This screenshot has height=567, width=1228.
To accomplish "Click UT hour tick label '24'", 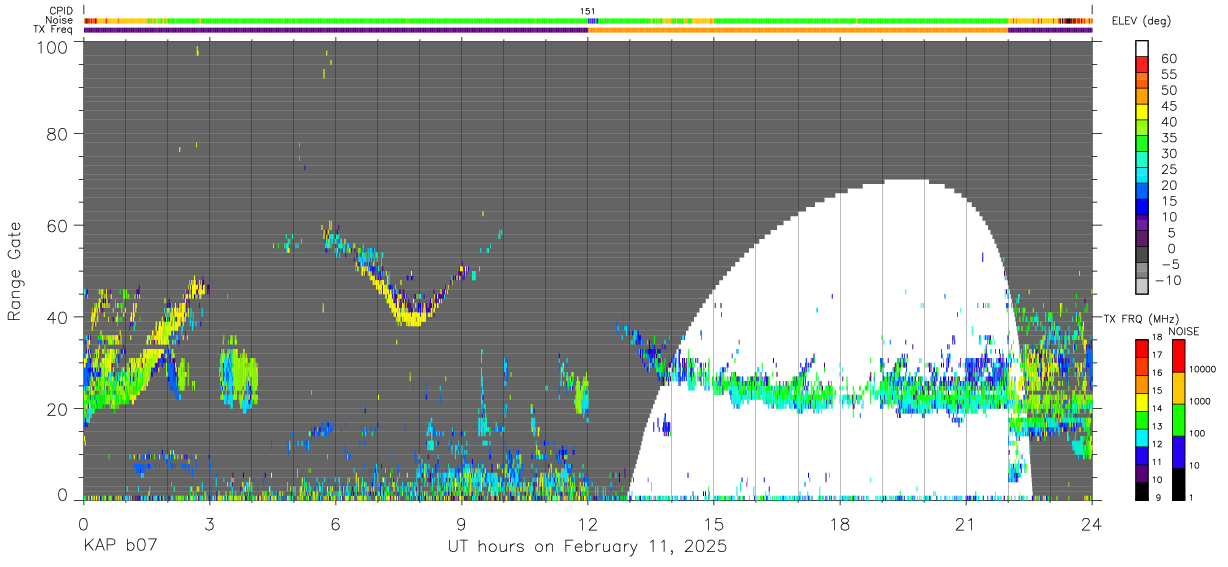I will coord(1092,523).
